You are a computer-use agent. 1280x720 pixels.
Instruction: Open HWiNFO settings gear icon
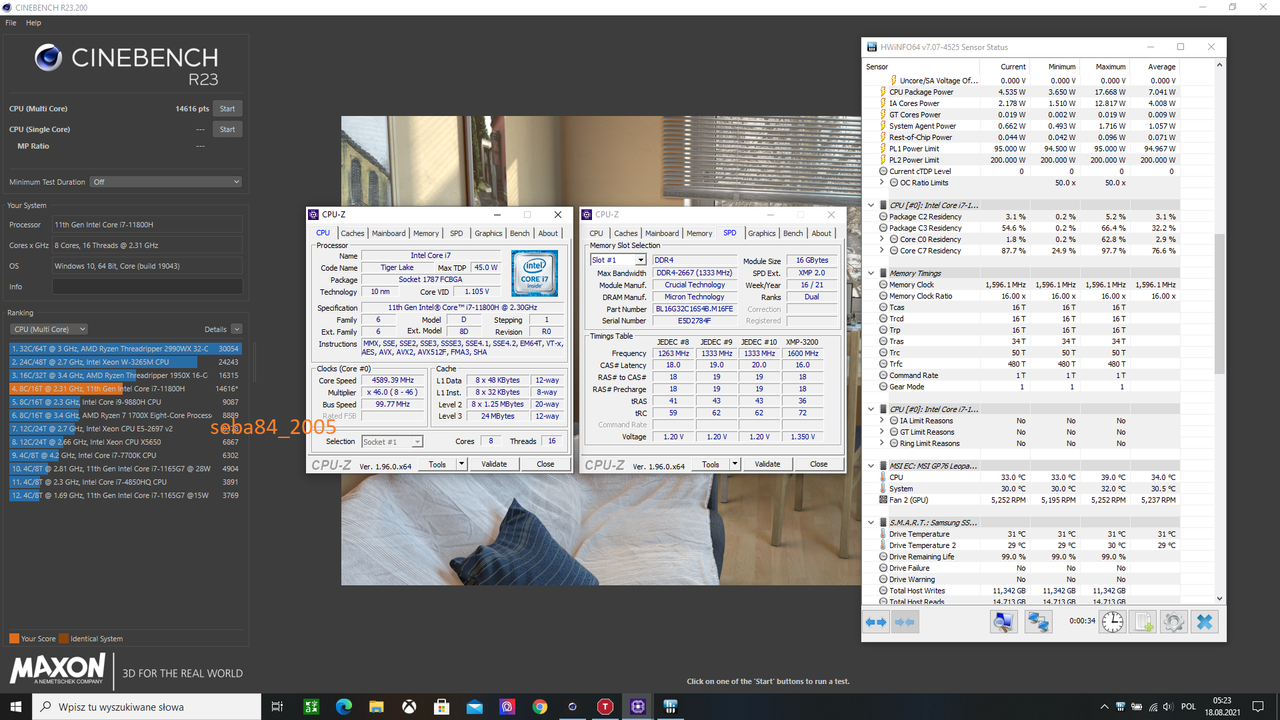click(1173, 622)
